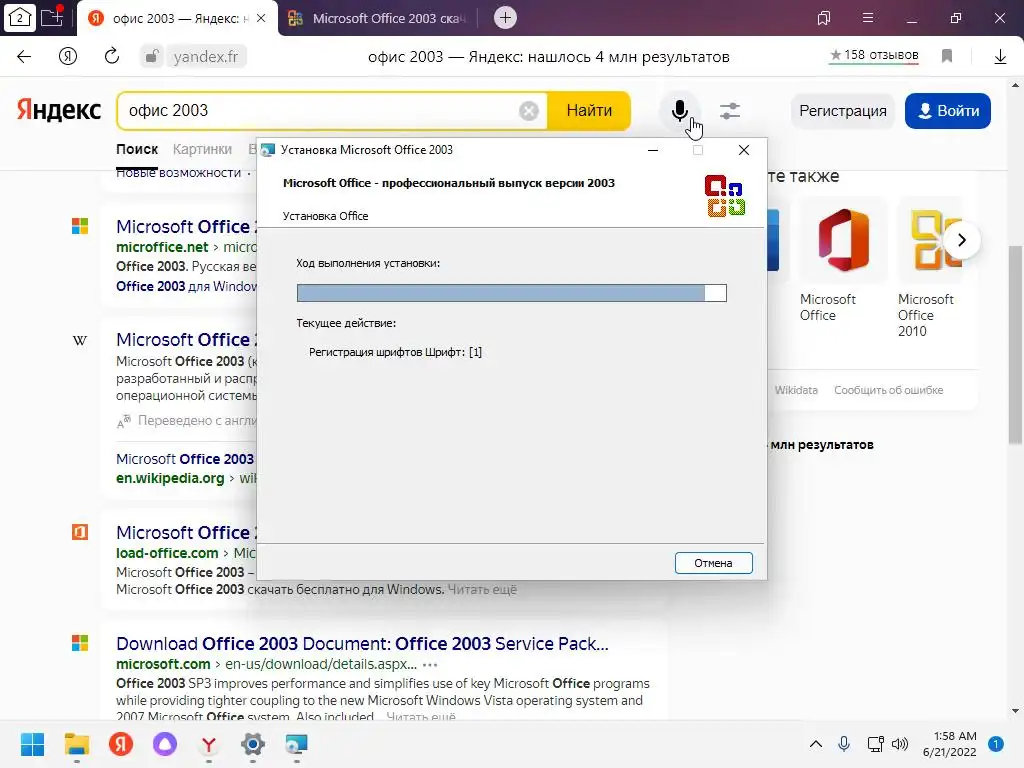Open the three dots menu by microsoft.com result
The width and height of the screenshot is (1024, 768).
430,665
